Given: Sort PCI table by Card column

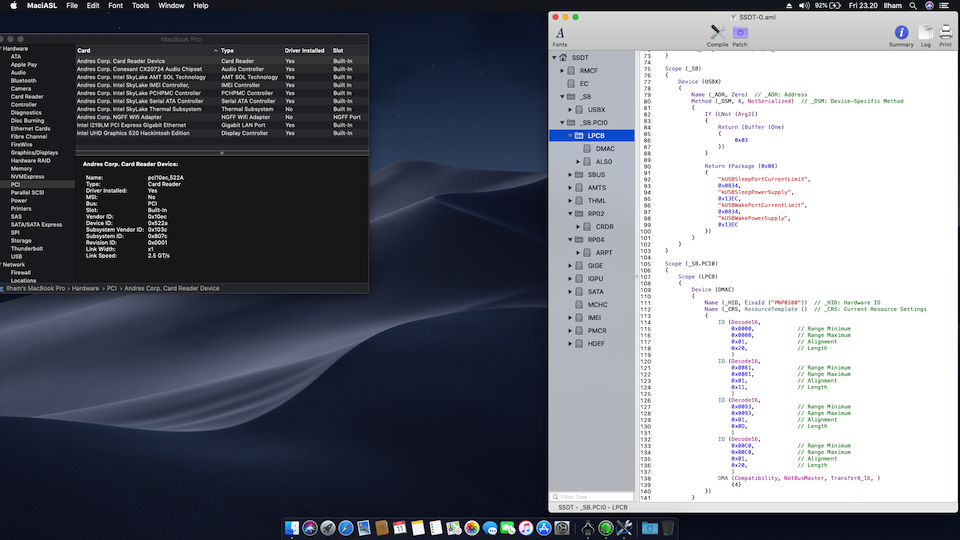Looking at the screenshot, I should [x=147, y=51].
